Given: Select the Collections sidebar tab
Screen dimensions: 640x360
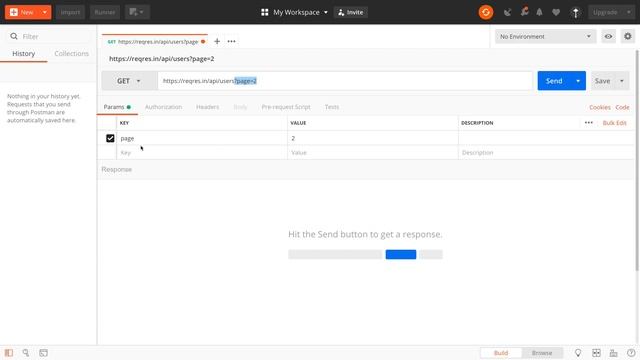Looking at the screenshot, I should tap(71, 53).
